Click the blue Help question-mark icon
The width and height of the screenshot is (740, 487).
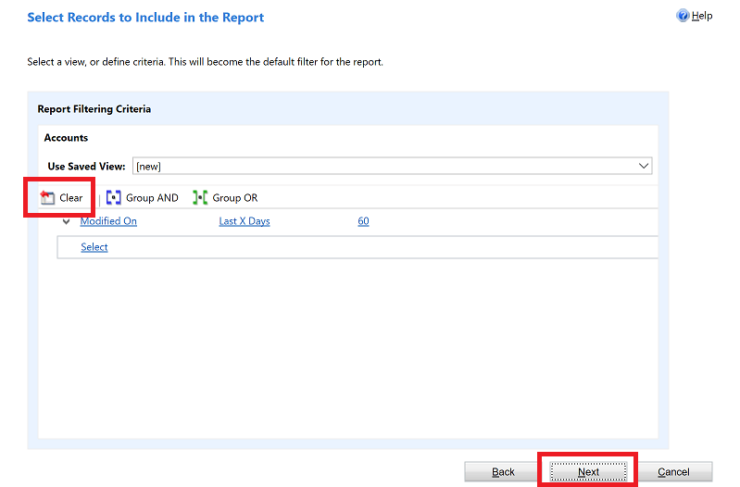682,16
